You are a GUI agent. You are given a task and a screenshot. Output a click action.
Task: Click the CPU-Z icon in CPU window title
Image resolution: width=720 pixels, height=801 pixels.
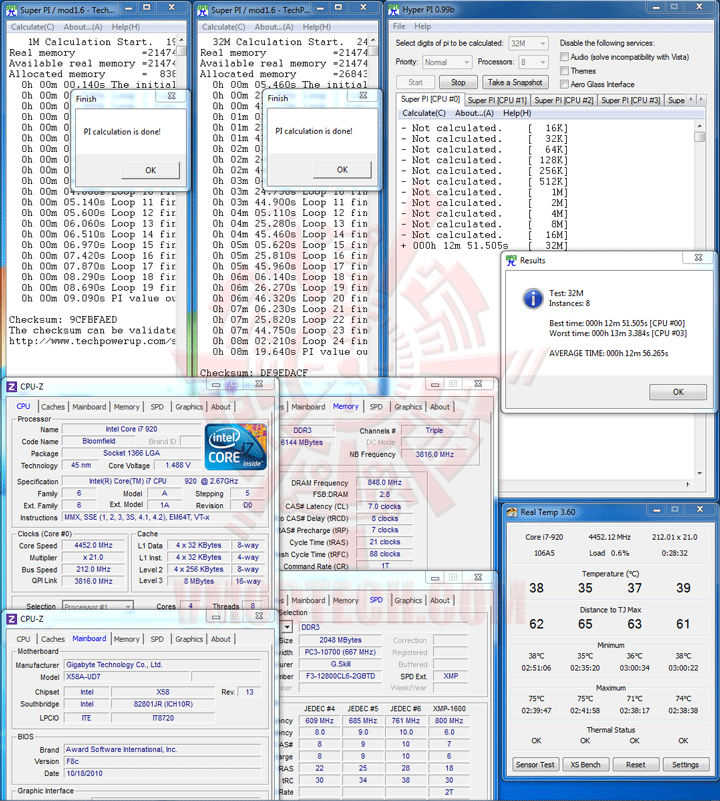[x=12, y=387]
